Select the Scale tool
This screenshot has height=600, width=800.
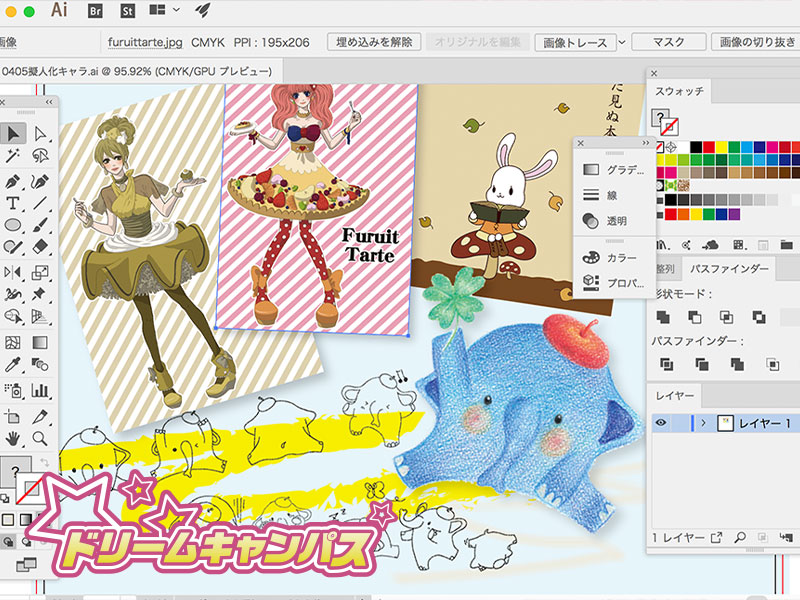[x=40, y=272]
